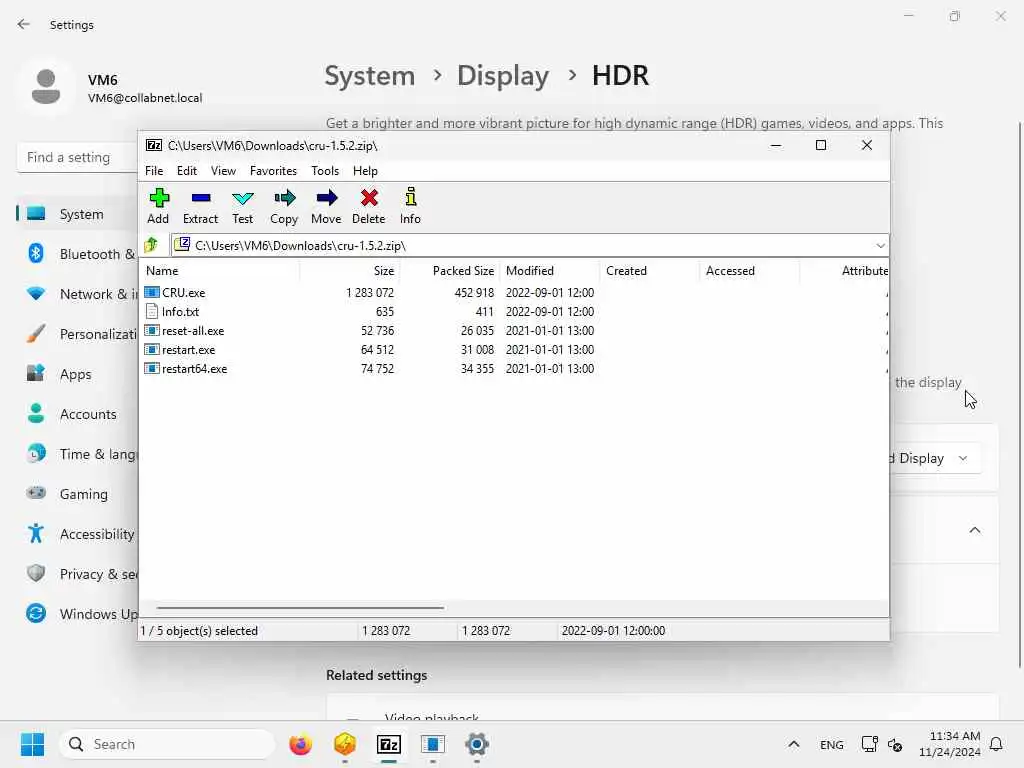
Task: Open Accessibility in Settings sidebar
Action: point(77,534)
